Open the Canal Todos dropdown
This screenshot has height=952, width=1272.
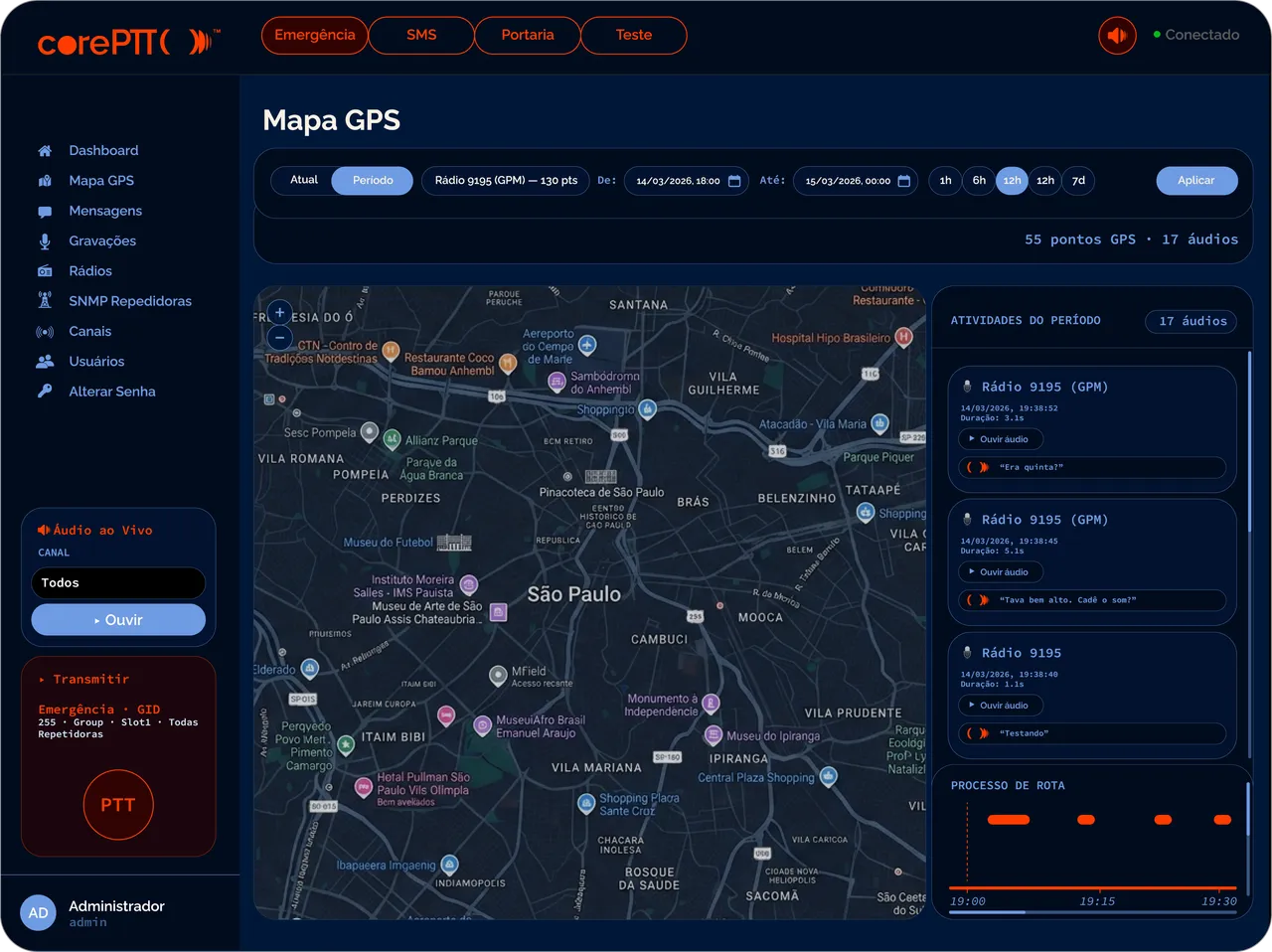coord(118,583)
